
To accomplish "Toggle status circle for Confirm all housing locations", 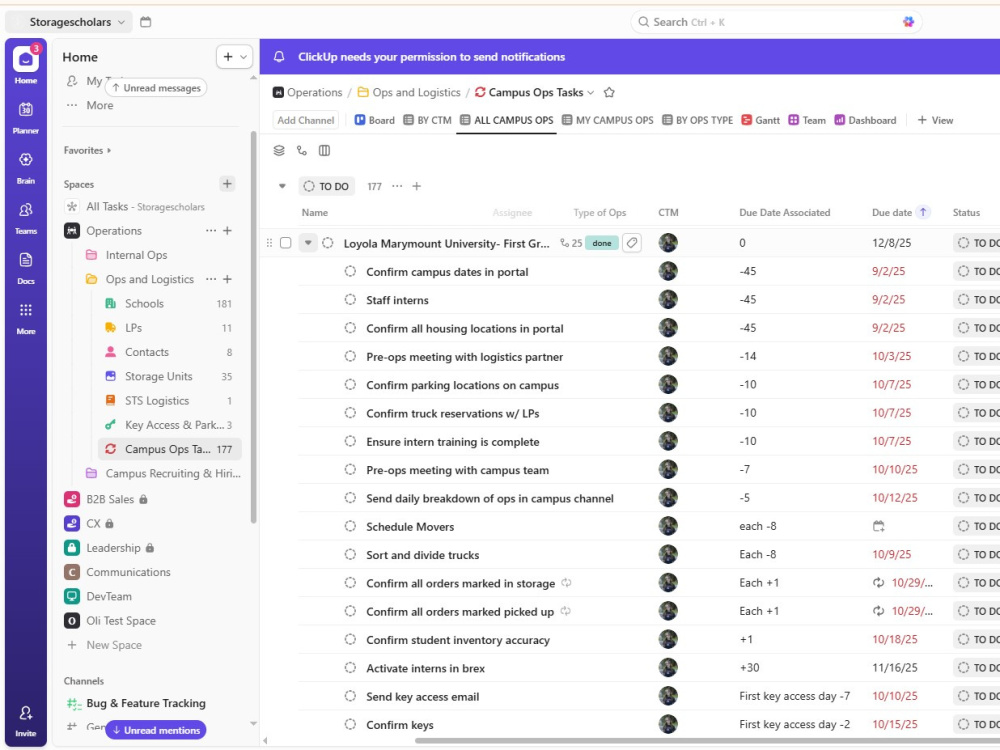I will tap(350, 328).
